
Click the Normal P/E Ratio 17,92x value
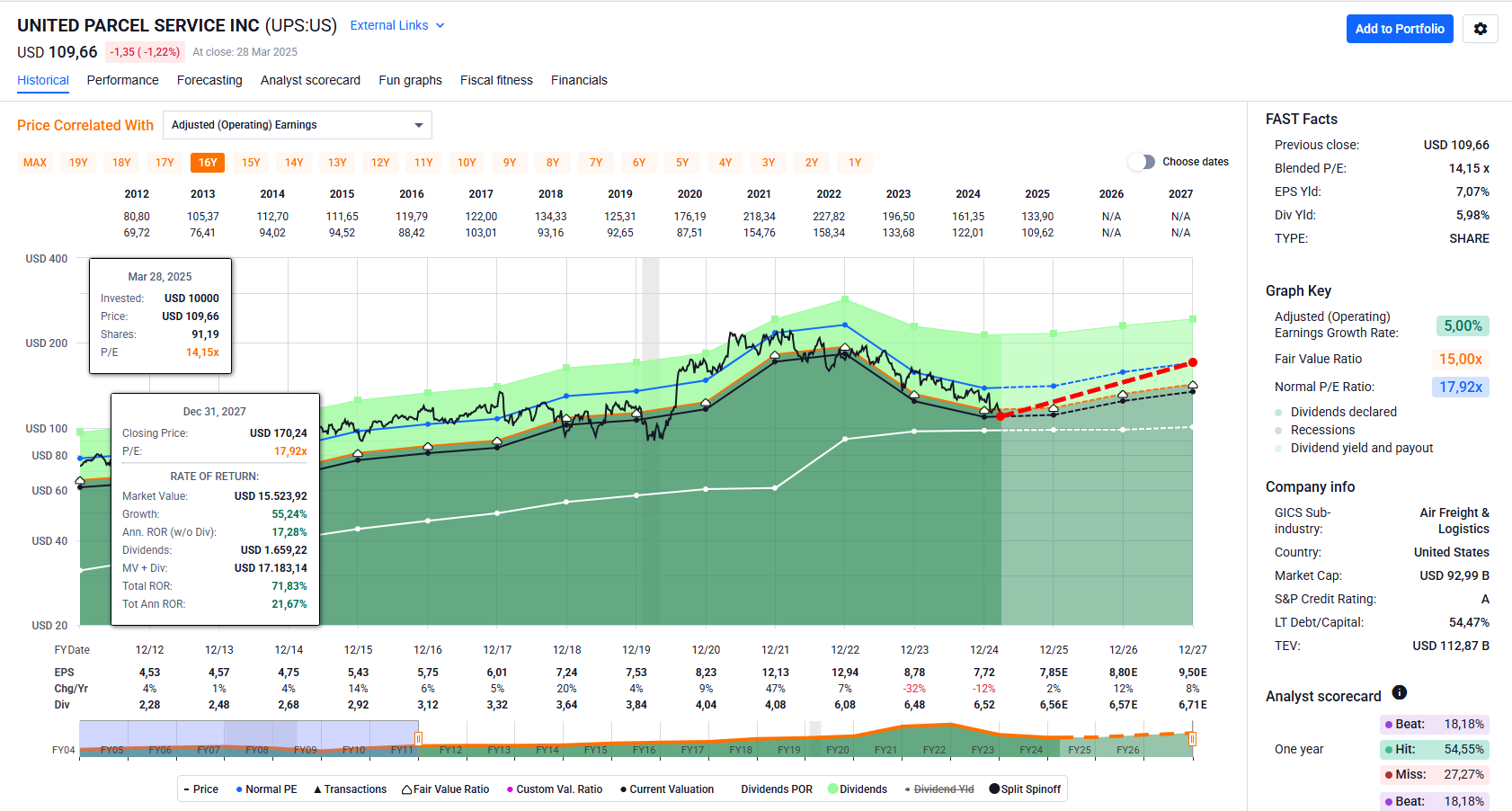tap(1460, 387)
